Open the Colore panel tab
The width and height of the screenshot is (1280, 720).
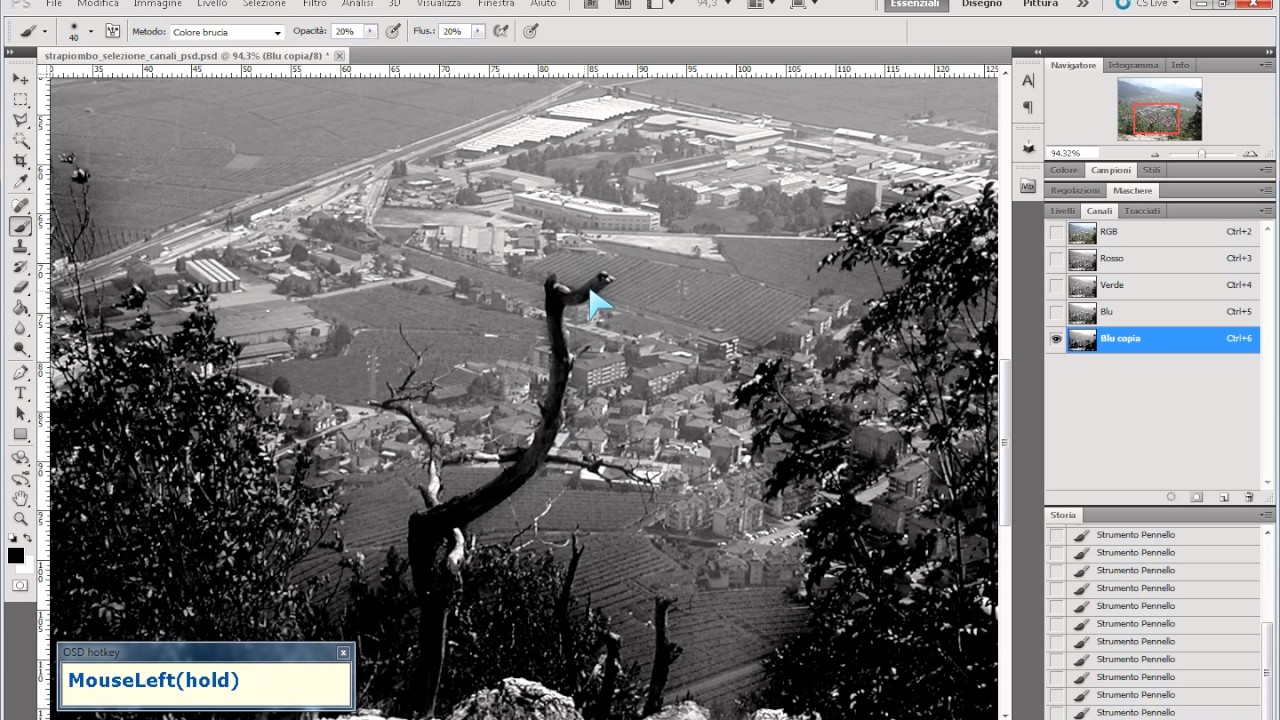pyautogui.click(x=1064, y=170)
